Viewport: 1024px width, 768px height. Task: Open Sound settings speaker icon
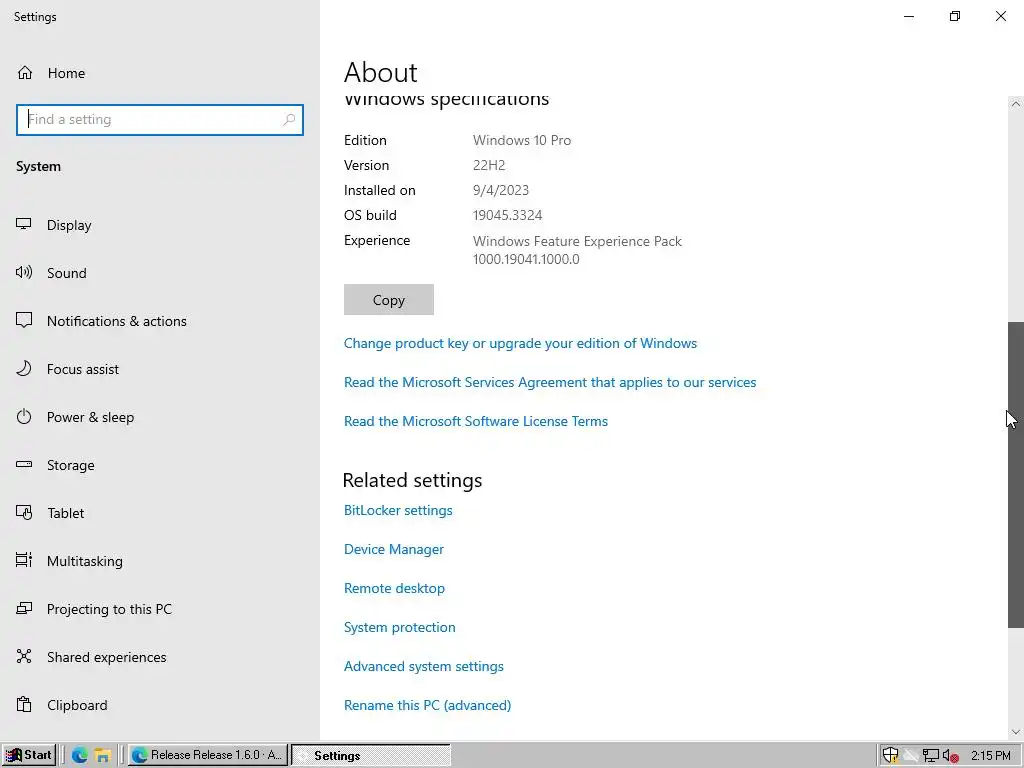pyautogui.click(x=24, y=272)
